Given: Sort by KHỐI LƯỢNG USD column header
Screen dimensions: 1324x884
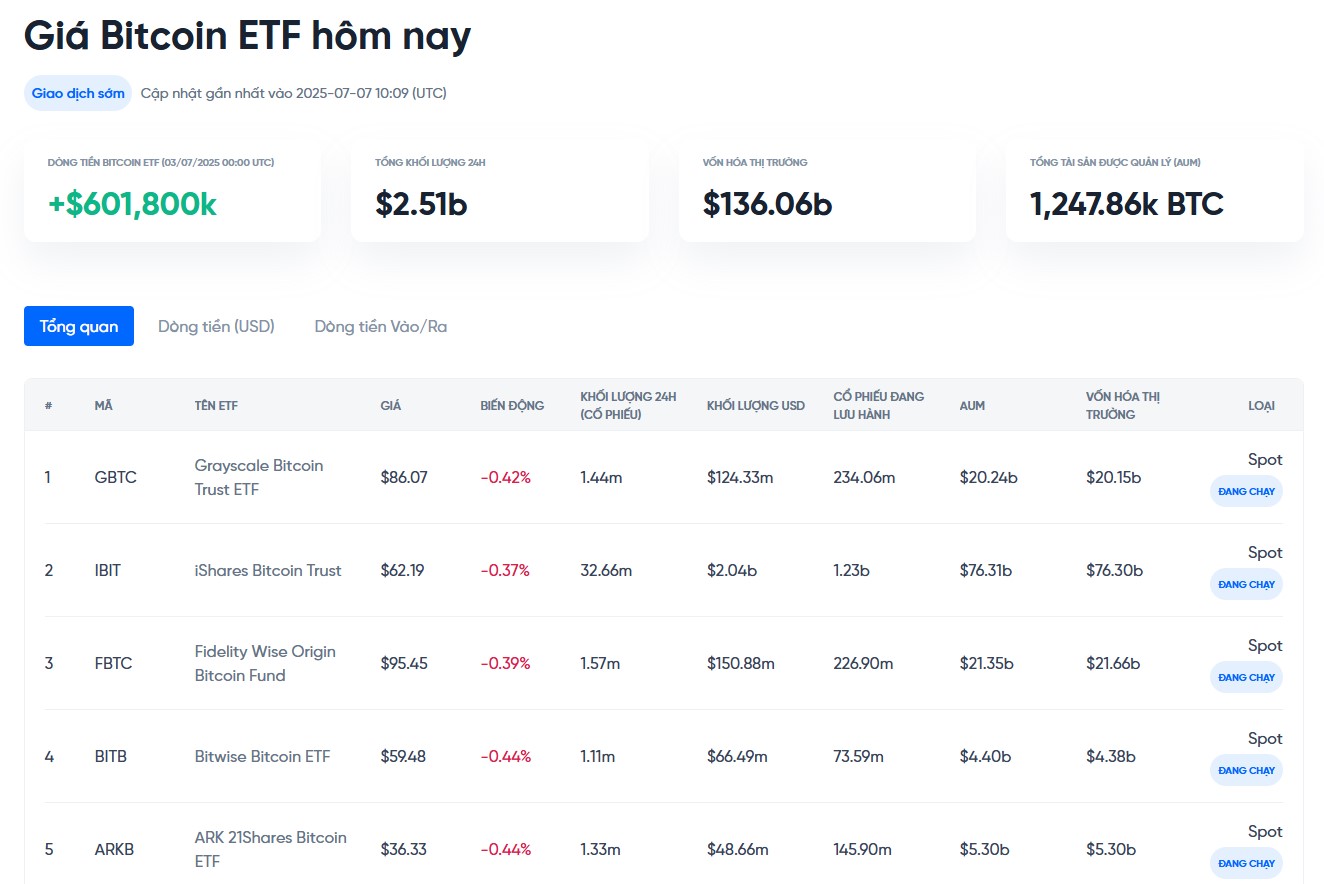Looking at the screenshot, I should [756, 406].
